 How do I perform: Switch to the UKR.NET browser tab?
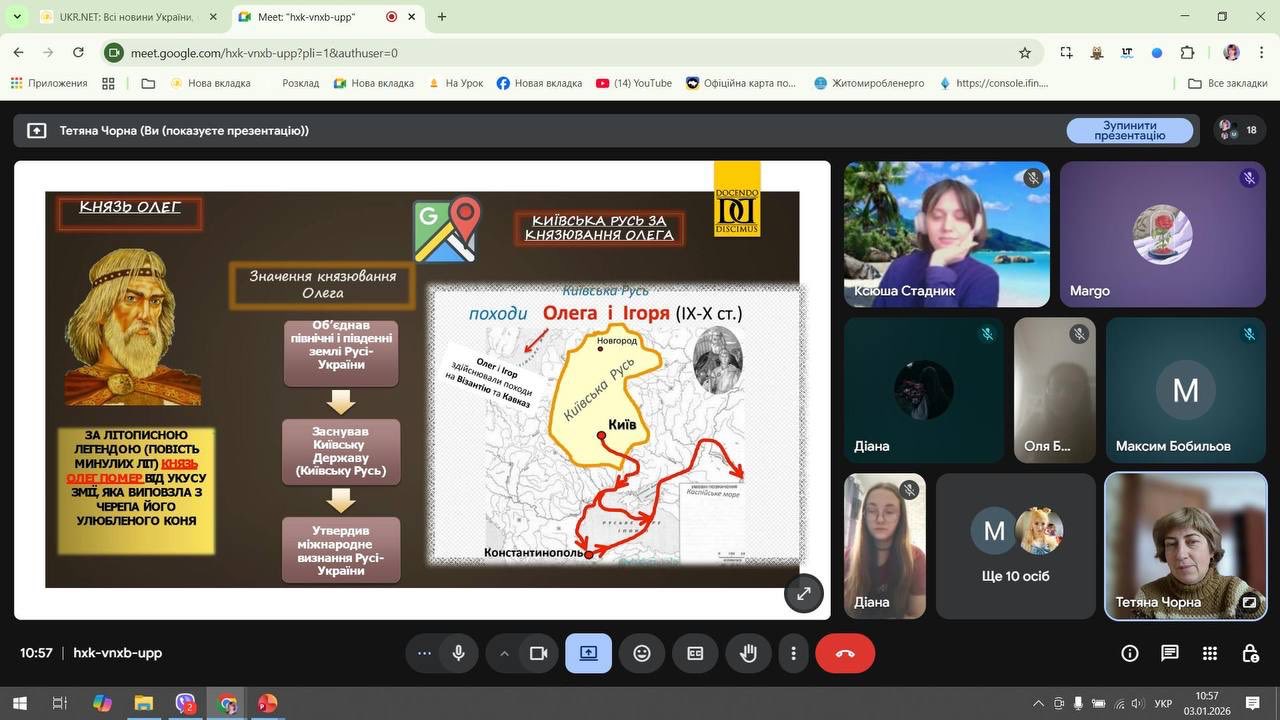coord(129,17)
